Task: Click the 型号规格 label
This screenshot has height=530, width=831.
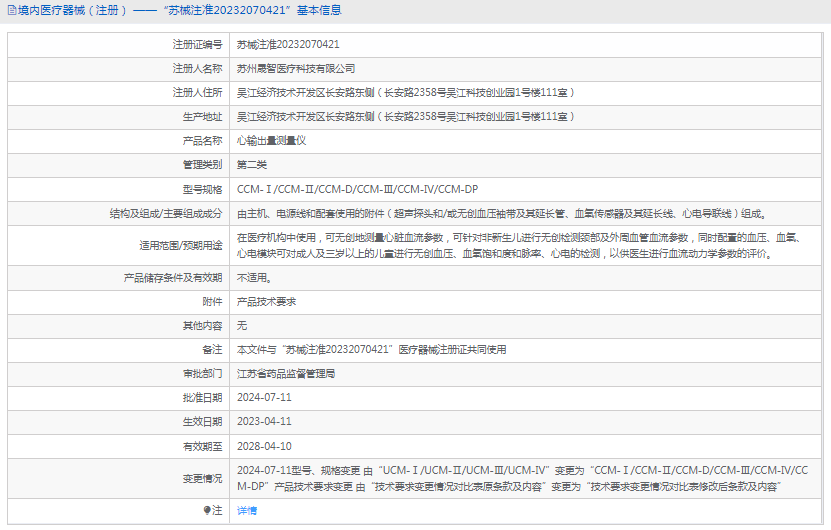Action: pos(202,189)
